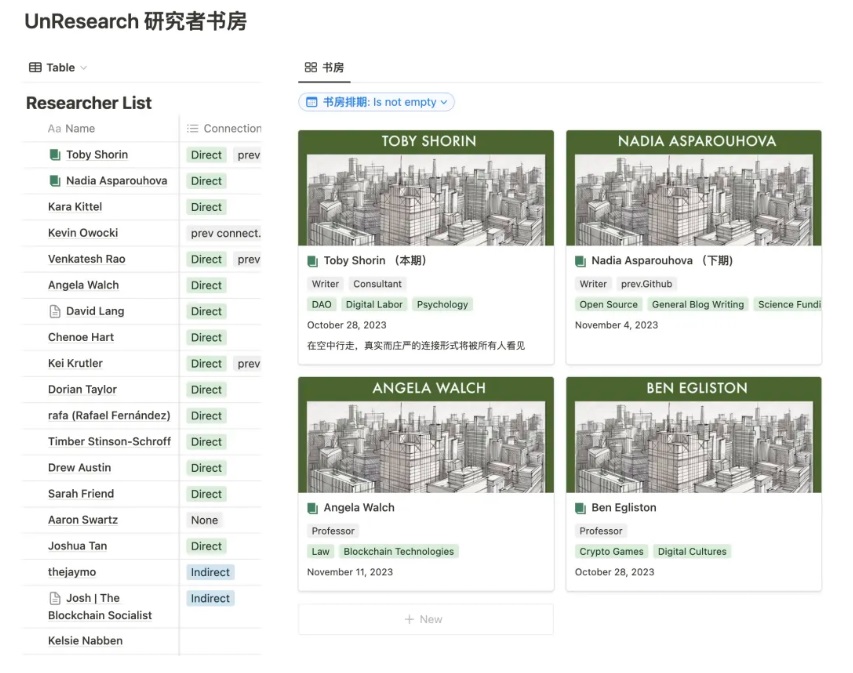Click page icon next to David Lang
This screenshot has height=673, width=853.
55,311
